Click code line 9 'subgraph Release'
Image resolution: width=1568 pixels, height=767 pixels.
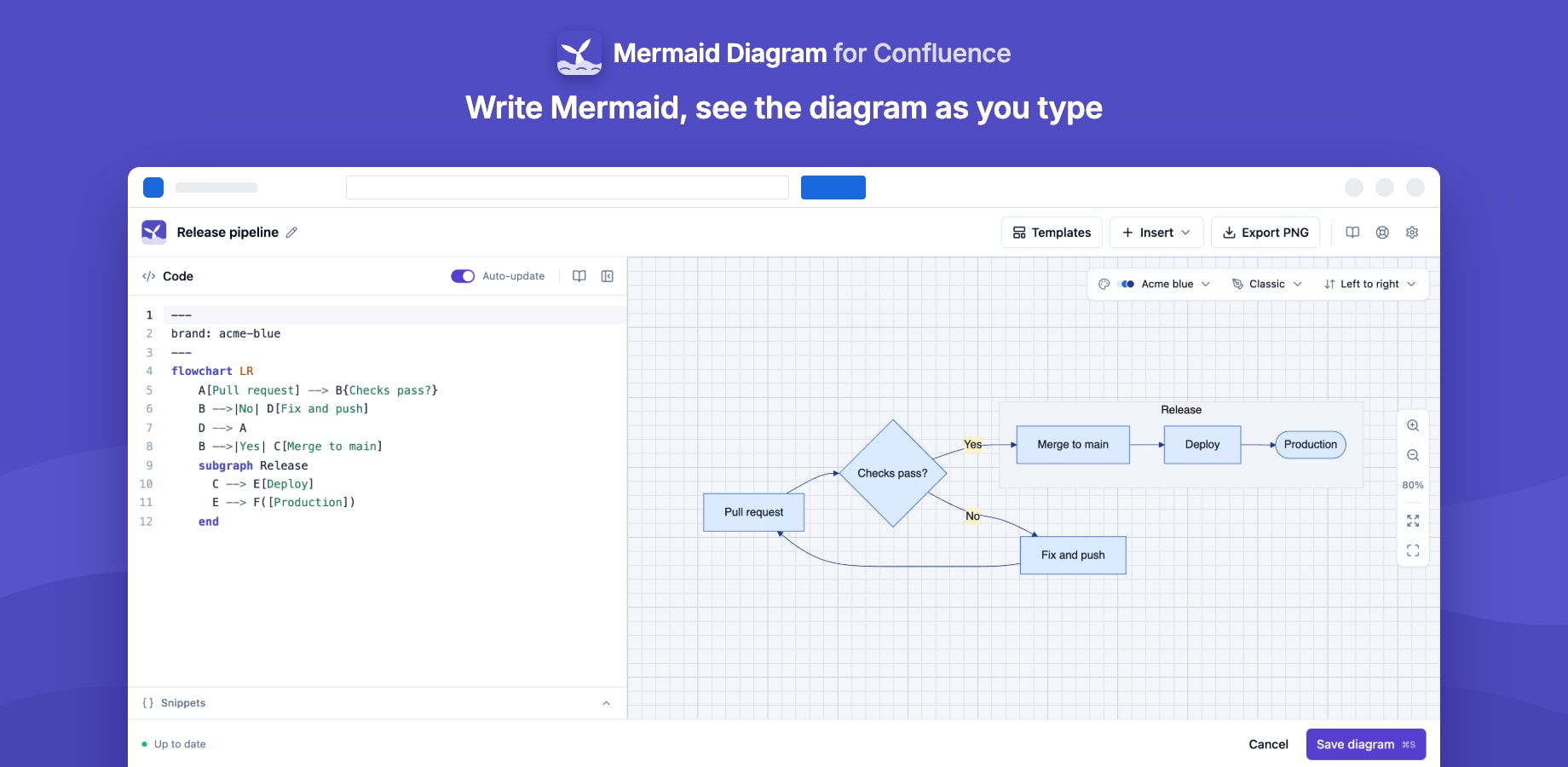(253, 465)
